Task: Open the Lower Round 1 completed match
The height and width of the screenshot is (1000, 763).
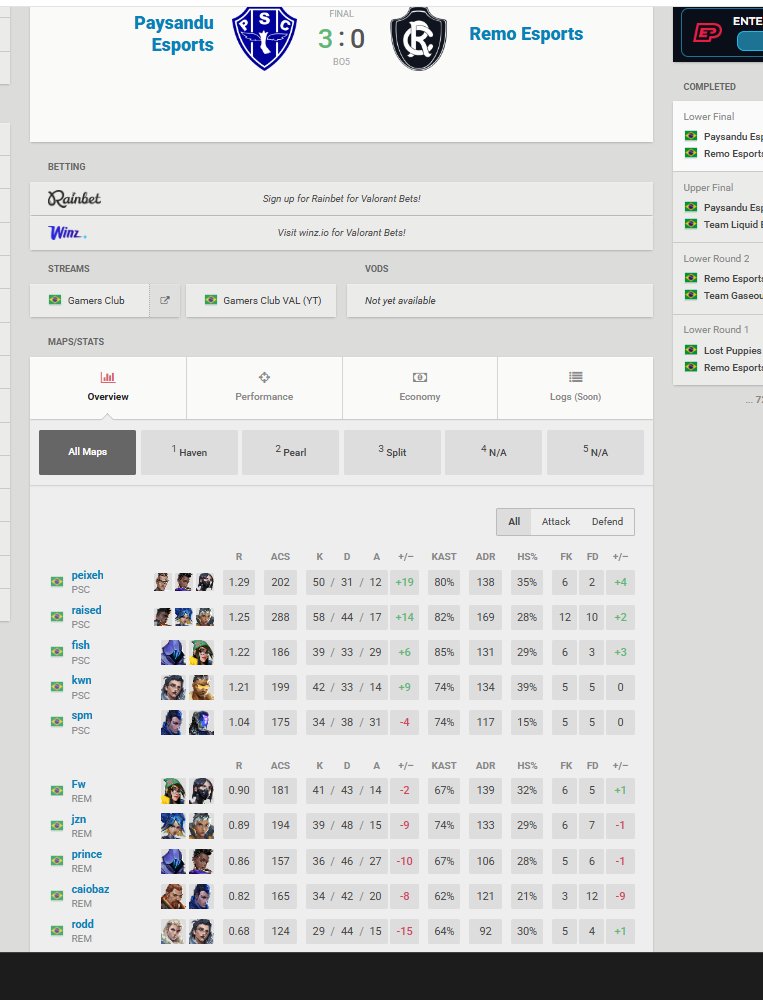Action: coord(718,349)
